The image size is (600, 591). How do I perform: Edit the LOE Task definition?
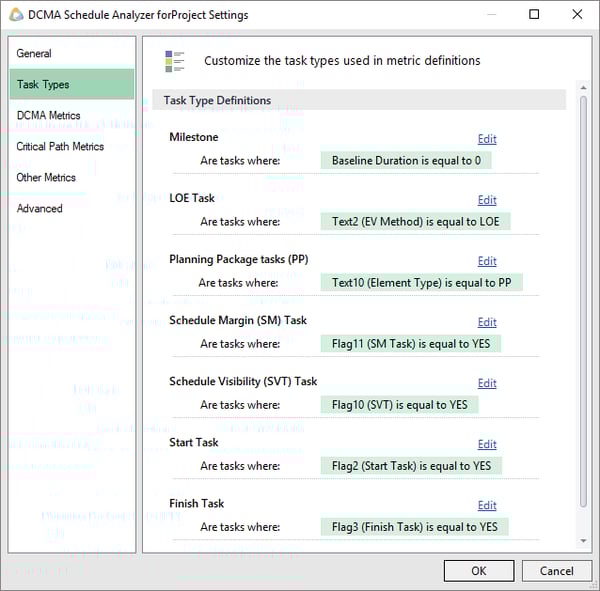point(487,200)
